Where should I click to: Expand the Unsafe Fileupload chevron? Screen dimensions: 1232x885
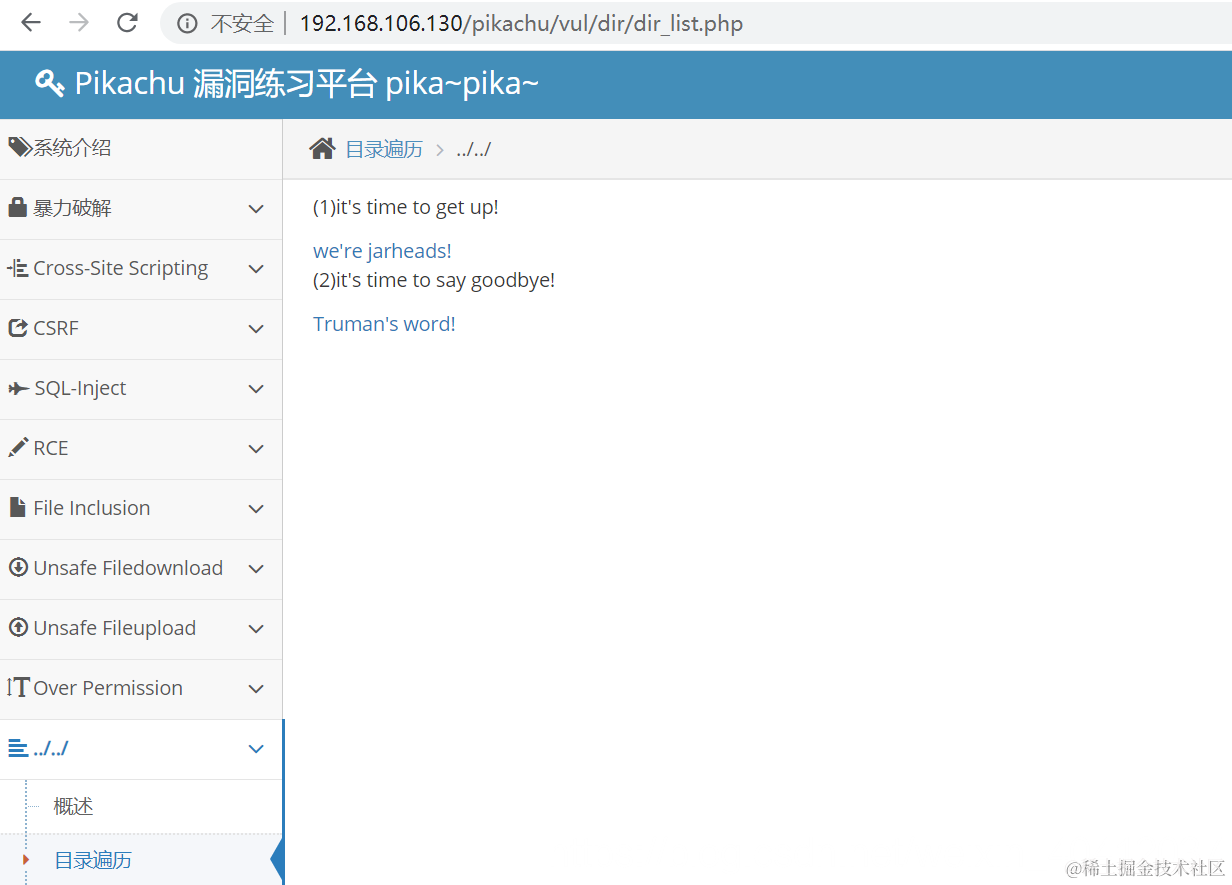pos(256,629)
